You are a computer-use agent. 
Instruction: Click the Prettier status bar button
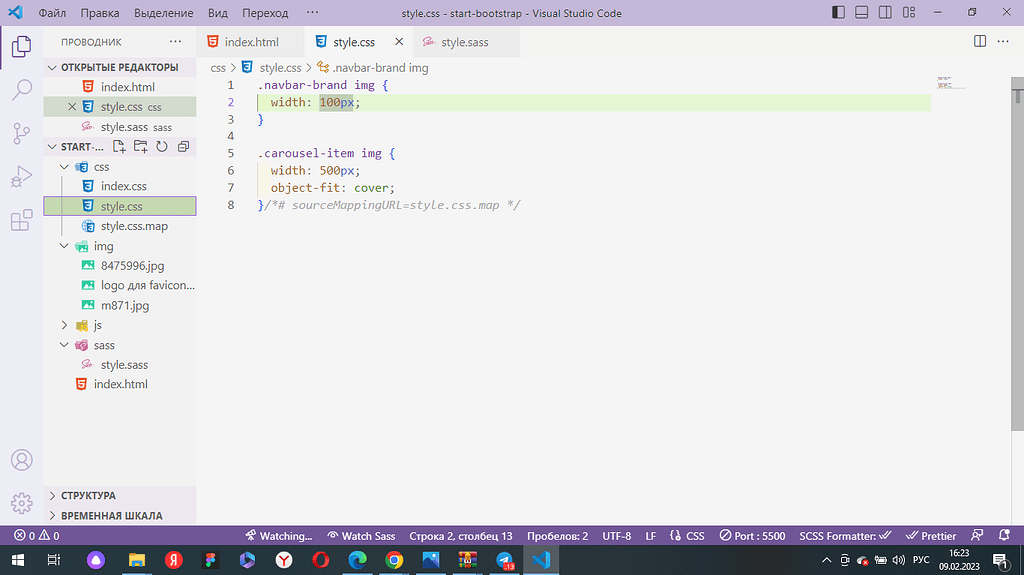(x=930, y=536)
